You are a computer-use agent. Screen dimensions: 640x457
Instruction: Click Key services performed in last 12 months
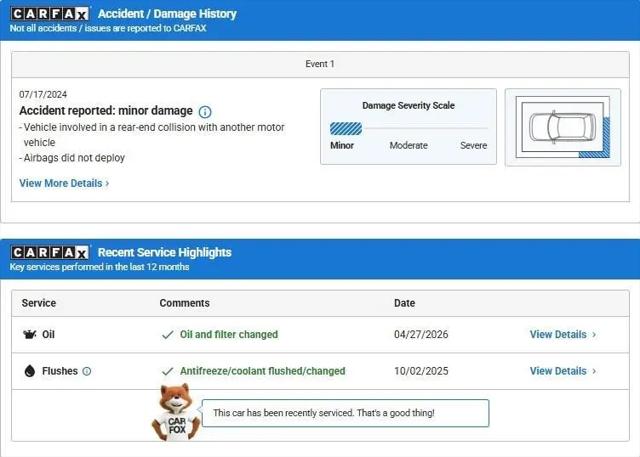point(99,267)
